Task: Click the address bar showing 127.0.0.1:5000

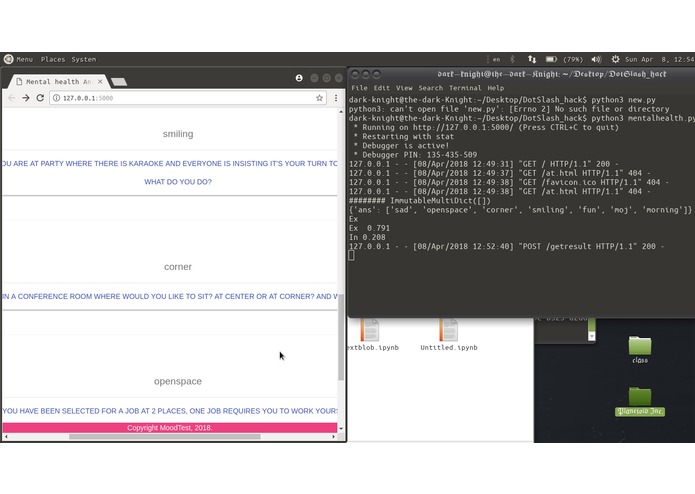Action: [187, 98]
